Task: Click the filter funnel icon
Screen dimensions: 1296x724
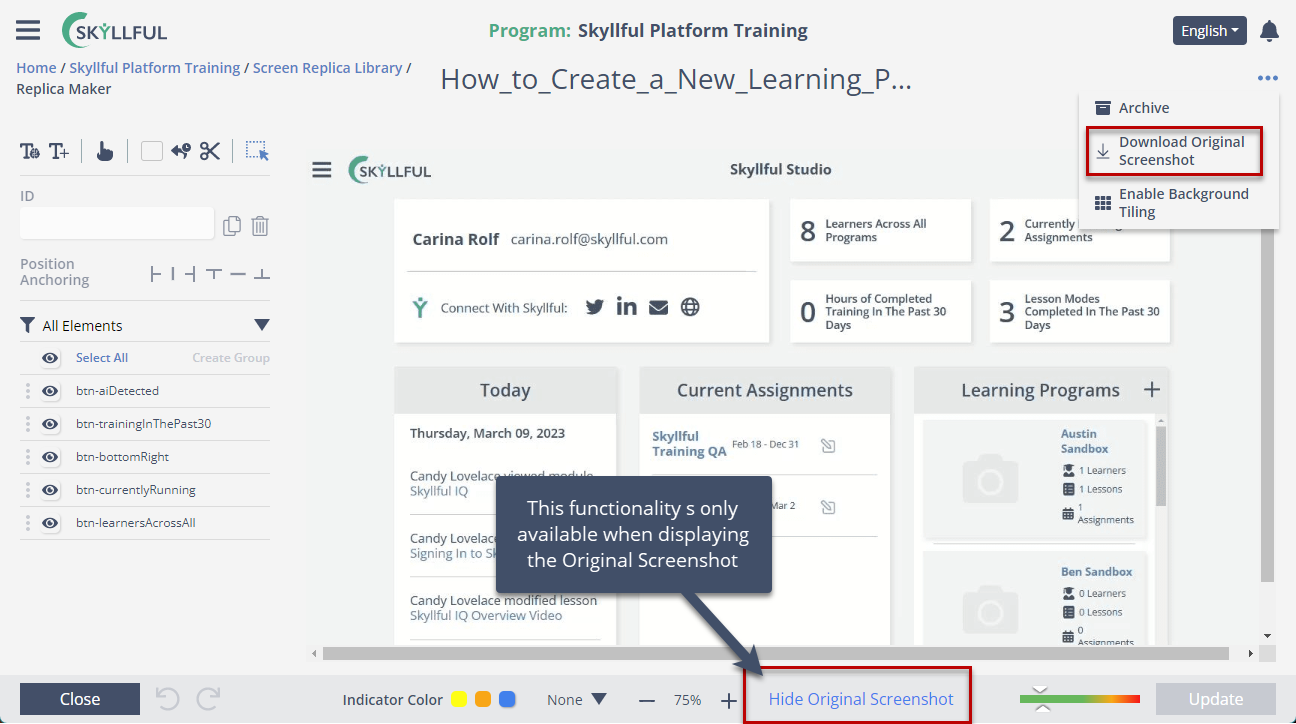Action: pyautogui.click(x=28, y=325)
